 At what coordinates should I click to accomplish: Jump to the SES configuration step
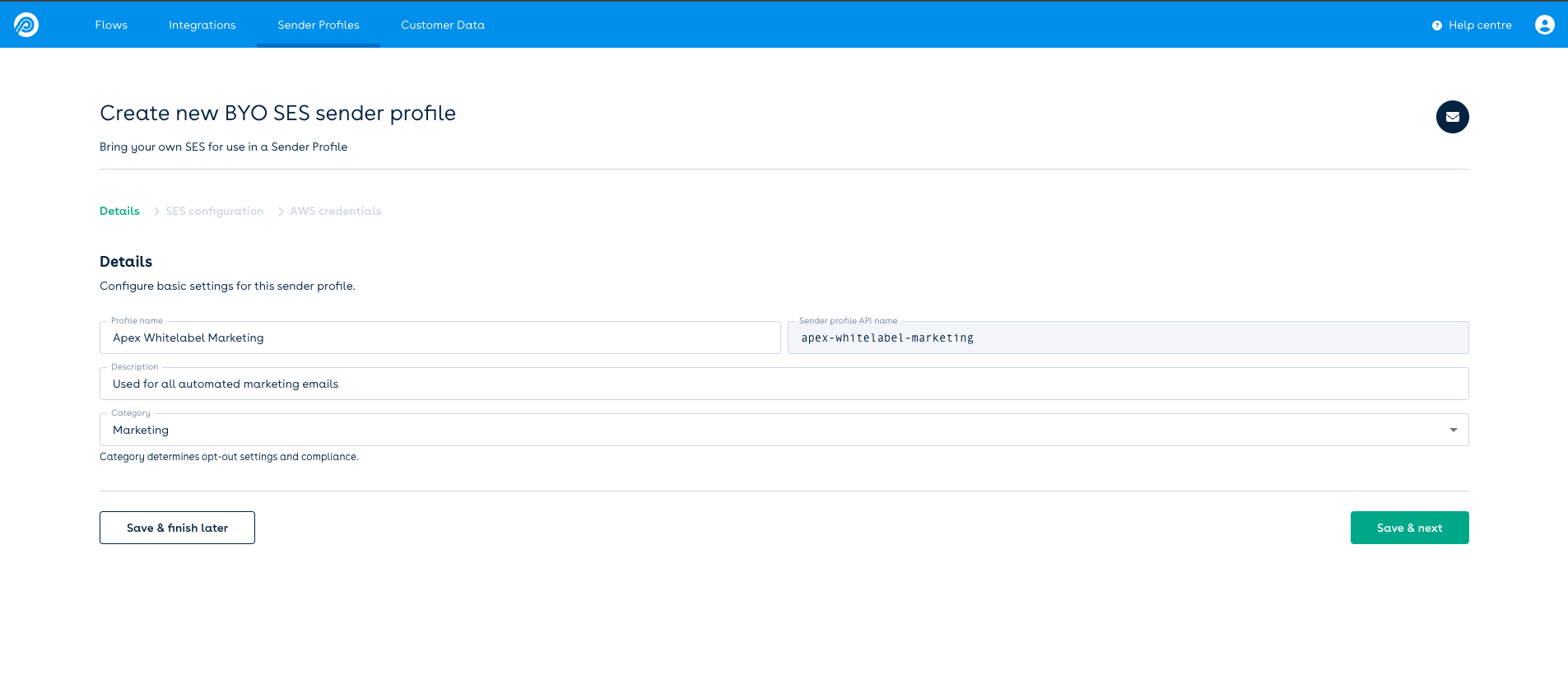click(214, 212)
